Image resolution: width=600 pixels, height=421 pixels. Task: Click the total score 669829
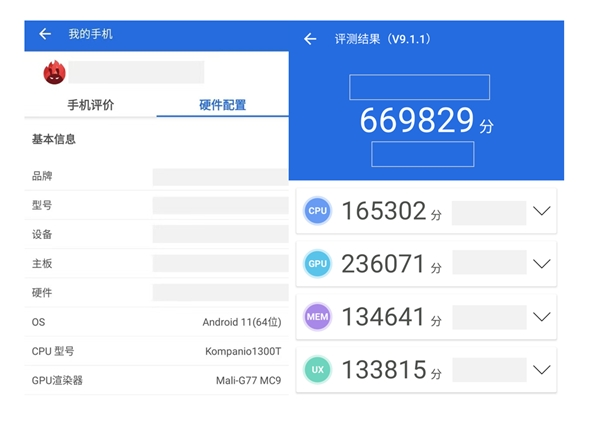coord(417,122)
